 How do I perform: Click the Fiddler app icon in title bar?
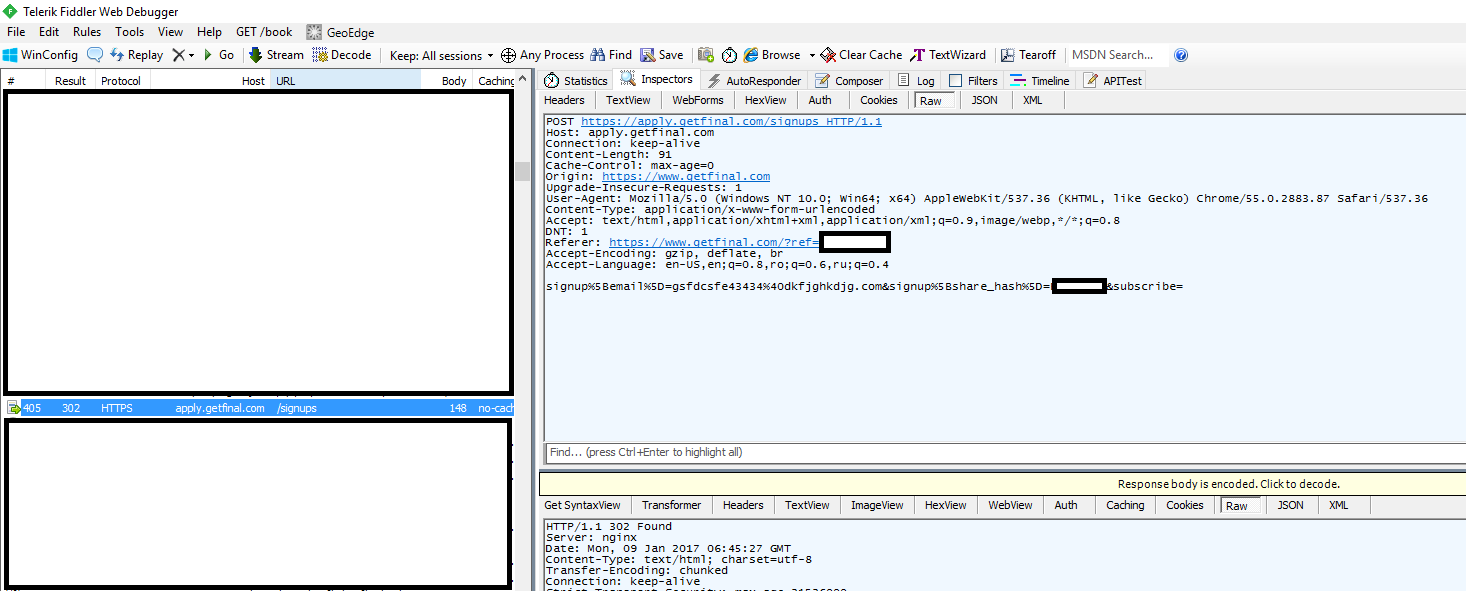click(11, 10)
